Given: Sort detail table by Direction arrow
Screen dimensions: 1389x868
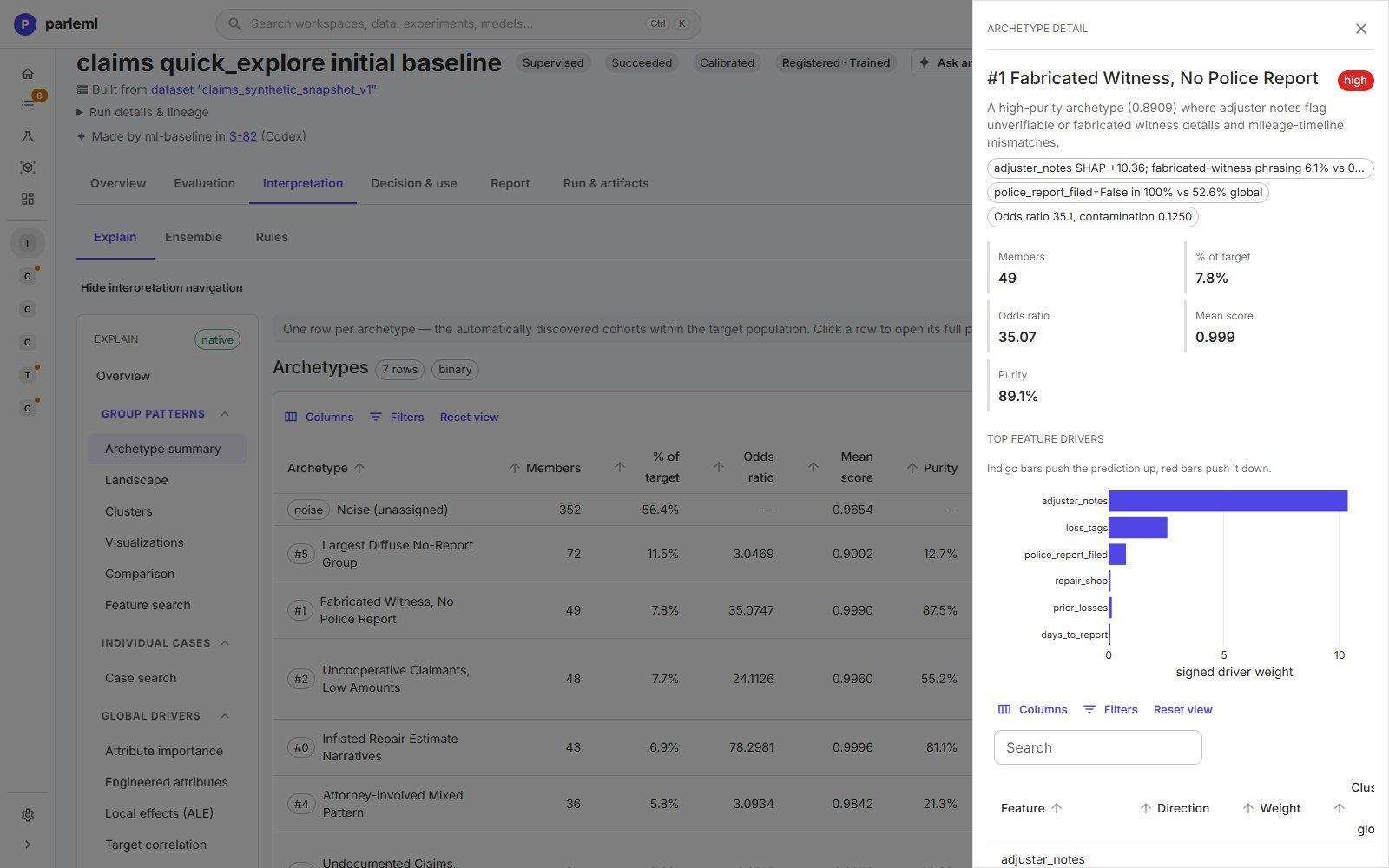Looking at the screenshot, I should click(x=1146, y=808).
